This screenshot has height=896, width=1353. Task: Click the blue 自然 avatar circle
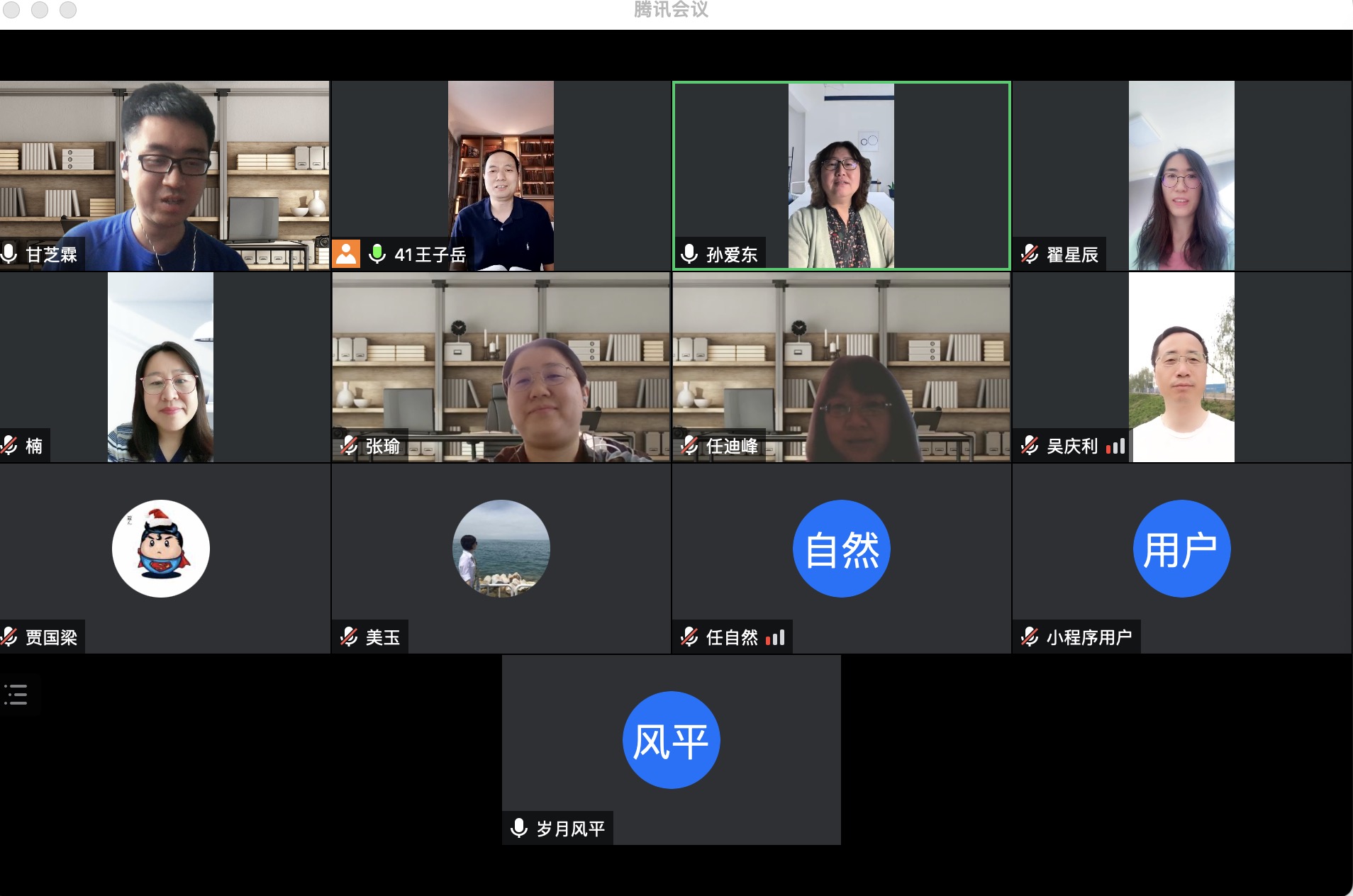[x=841, y=549]
